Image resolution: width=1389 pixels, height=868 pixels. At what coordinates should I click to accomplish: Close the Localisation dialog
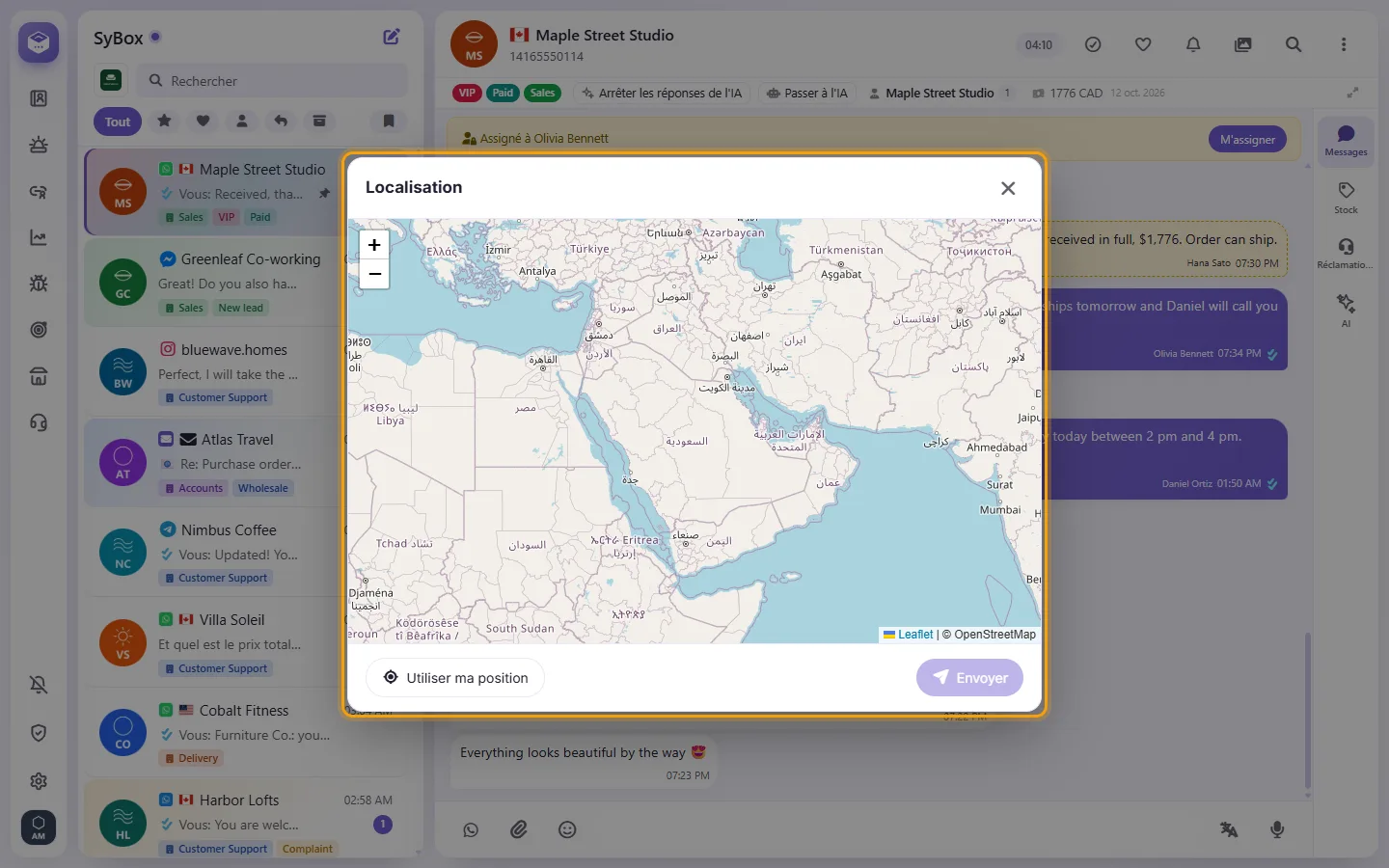tap(1008, 188)
